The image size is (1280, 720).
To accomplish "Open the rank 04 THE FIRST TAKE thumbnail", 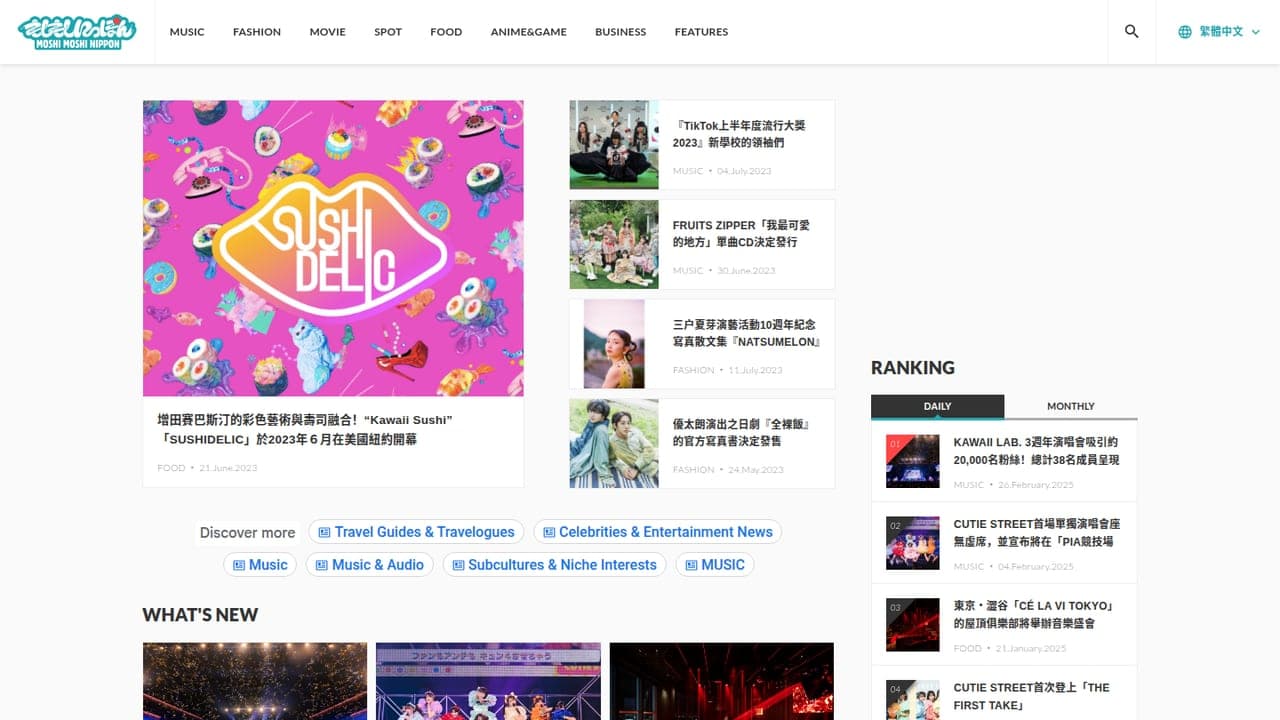I will (x=913, y=700).
